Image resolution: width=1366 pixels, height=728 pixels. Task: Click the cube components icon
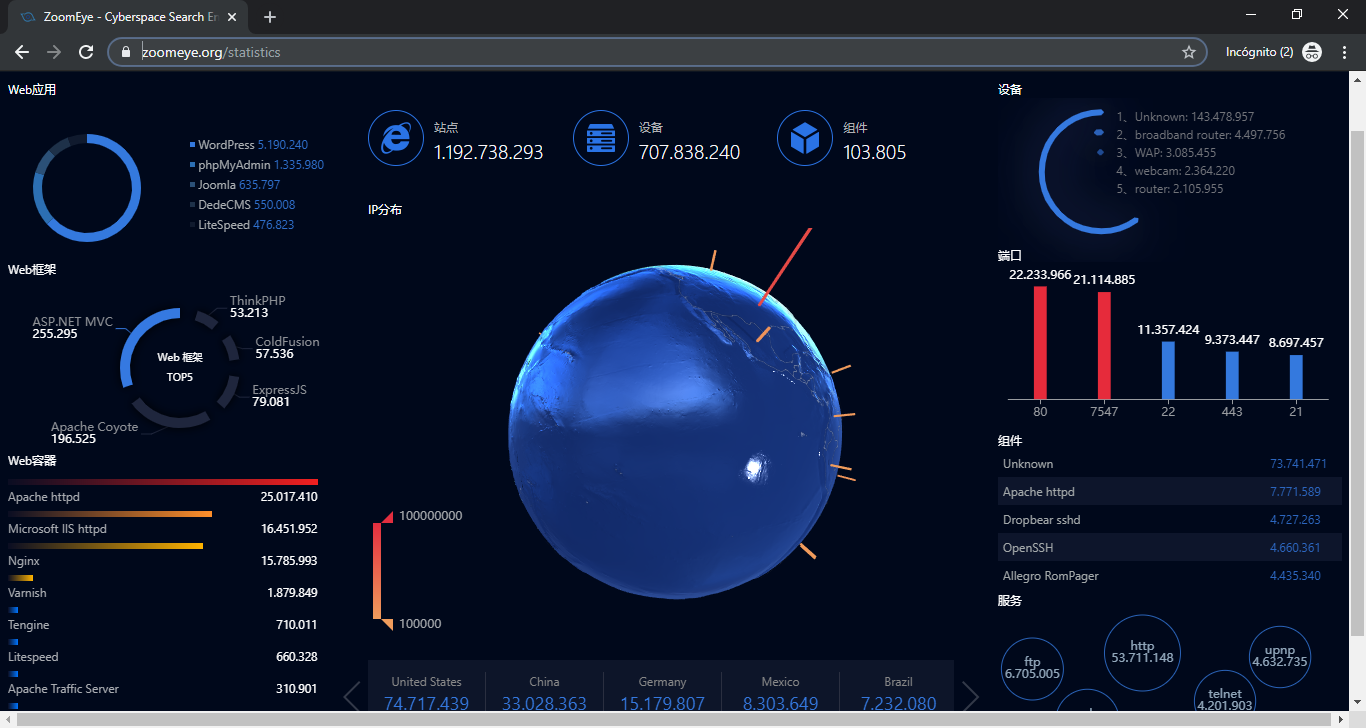point(805,138)
